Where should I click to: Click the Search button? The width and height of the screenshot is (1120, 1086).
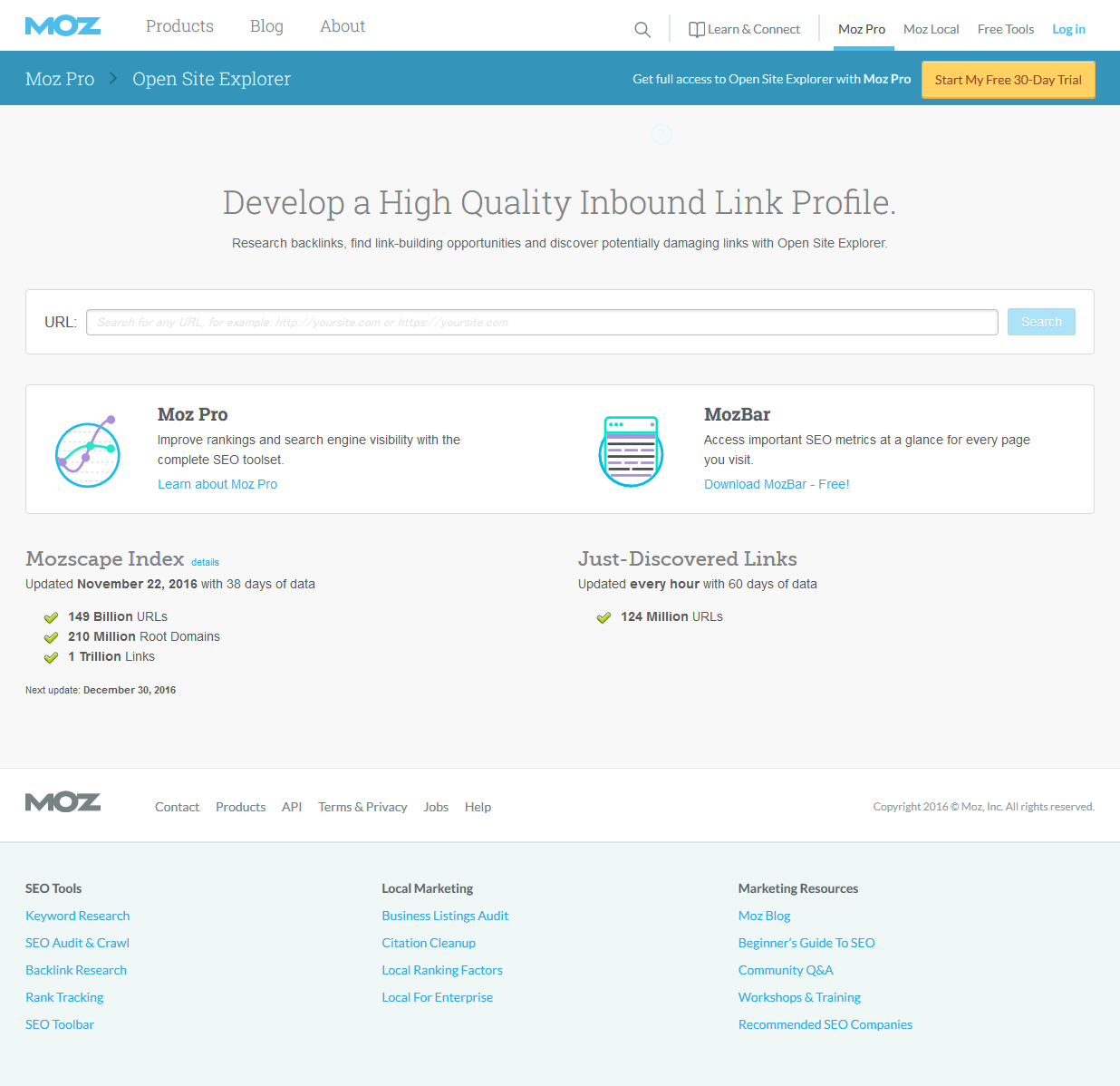1041,322
